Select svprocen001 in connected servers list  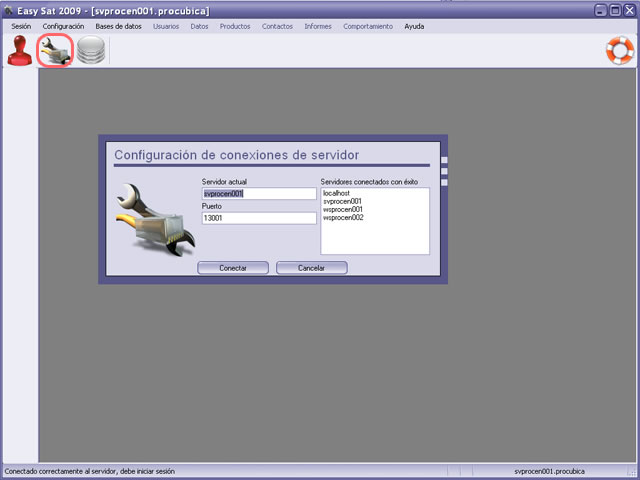pyautogui.click(x=342, y=201)
